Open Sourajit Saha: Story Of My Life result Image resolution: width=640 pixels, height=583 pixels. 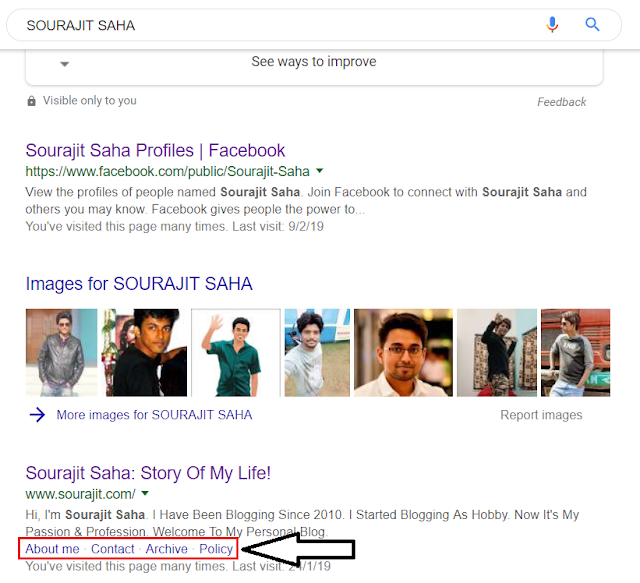click(148, 473)
